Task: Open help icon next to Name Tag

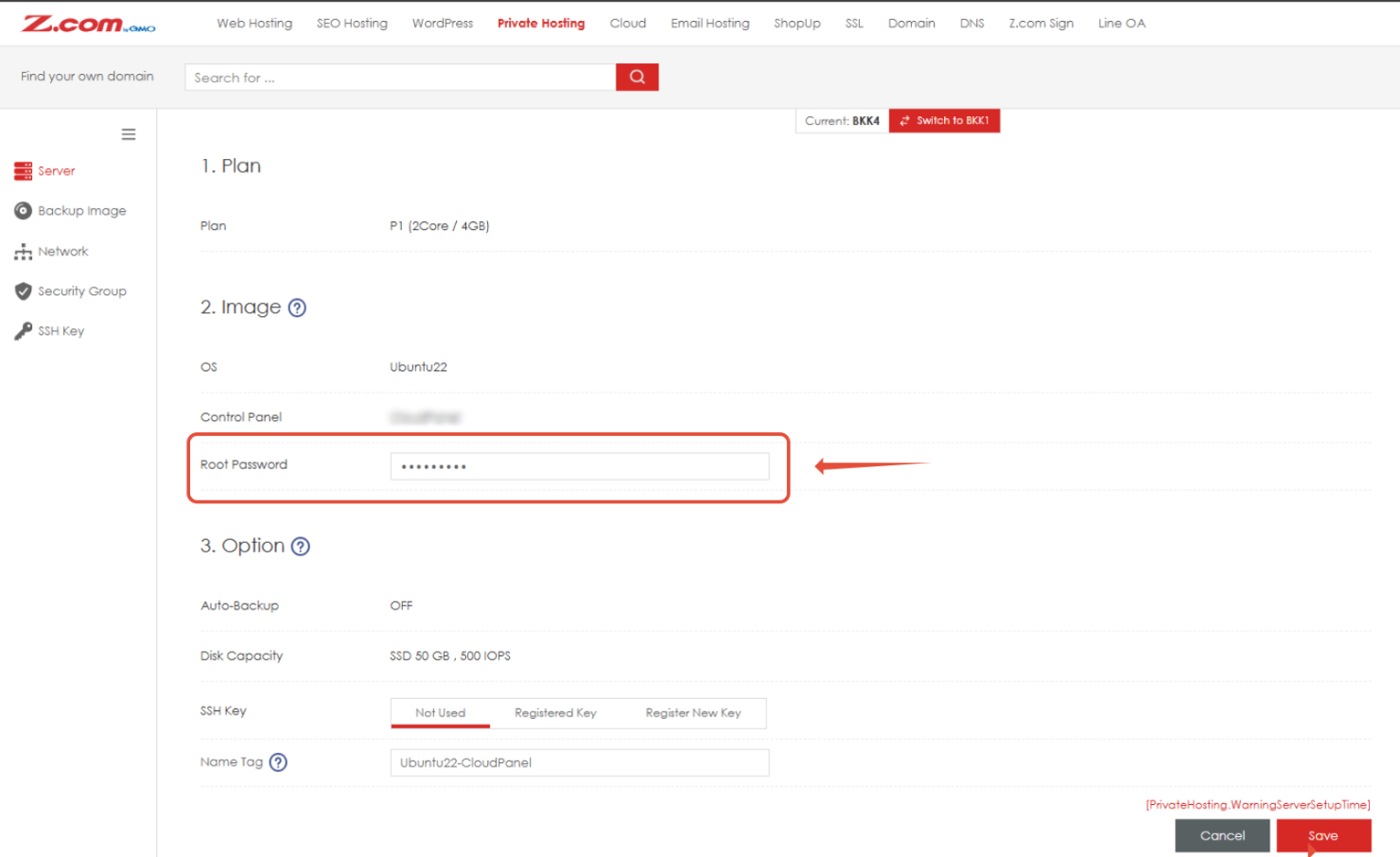Action: pos(278,762)
